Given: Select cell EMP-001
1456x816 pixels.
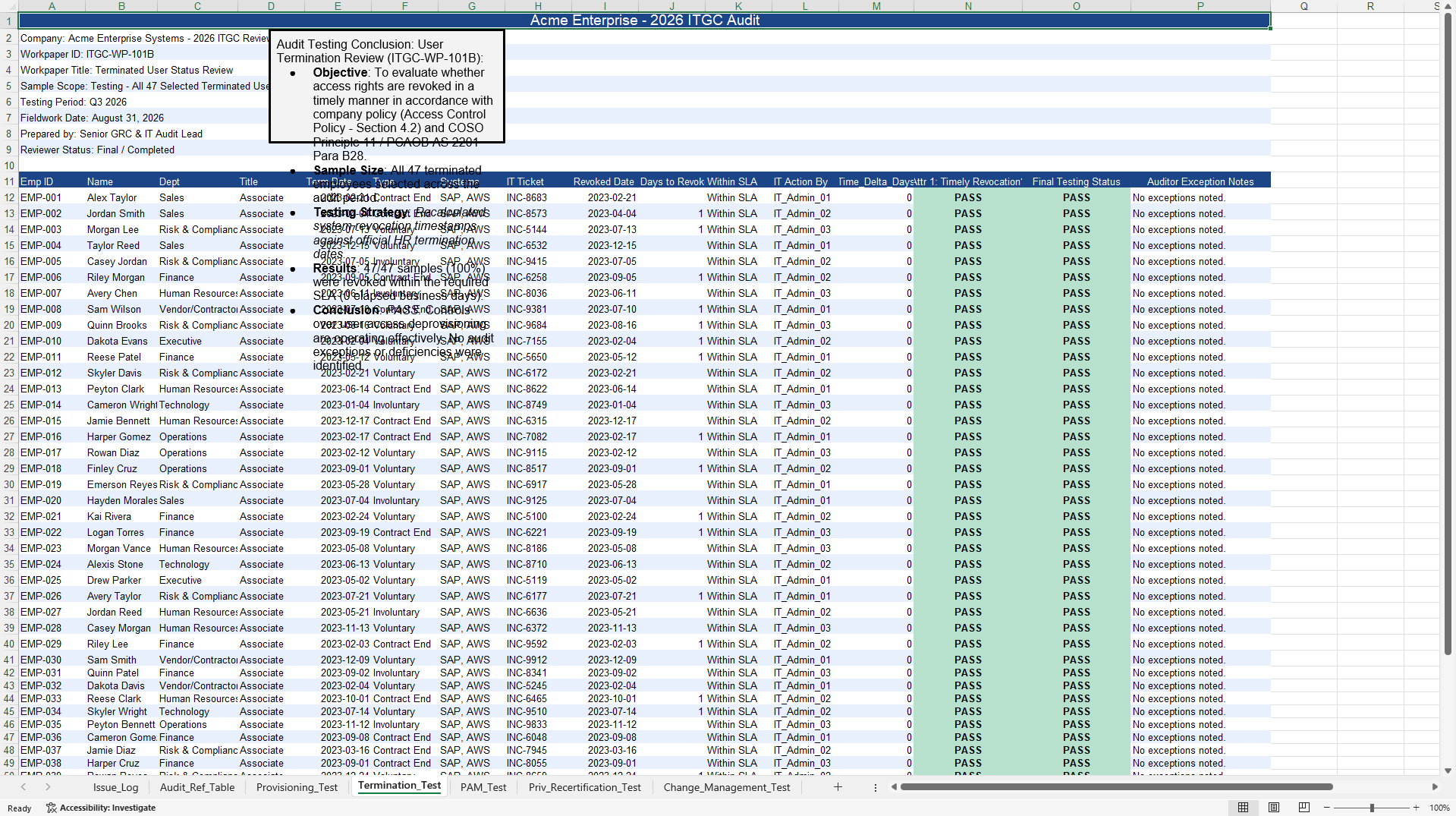Looking at the screenshot, I should pos(52,197).
